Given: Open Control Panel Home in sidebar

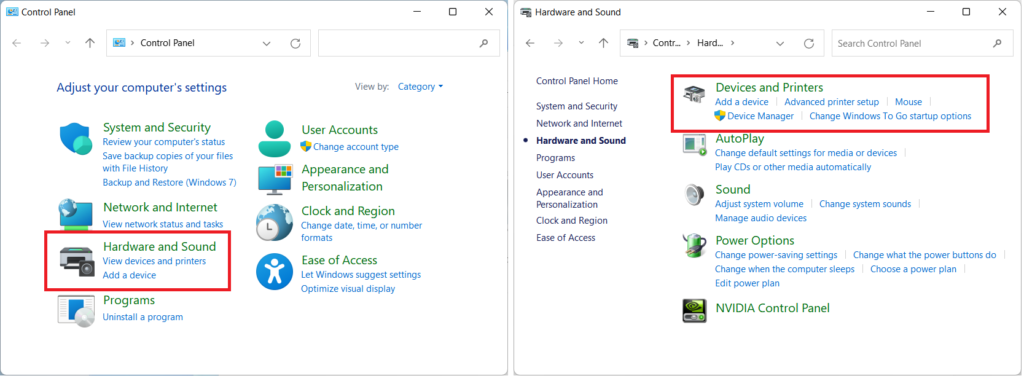Looking at the screenshot, I should (577, 81).
